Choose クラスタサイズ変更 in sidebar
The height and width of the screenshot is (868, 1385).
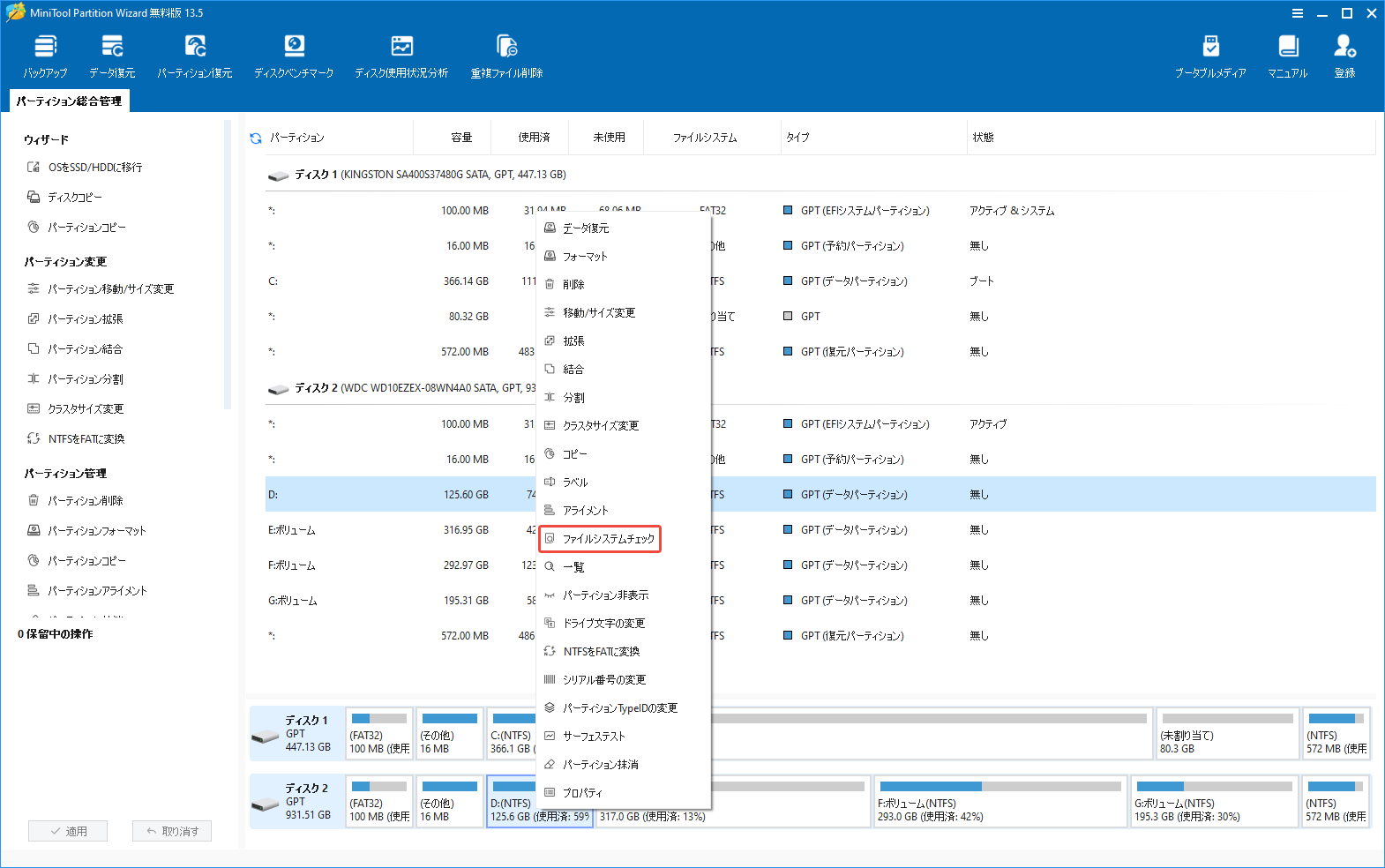(75, 408)
